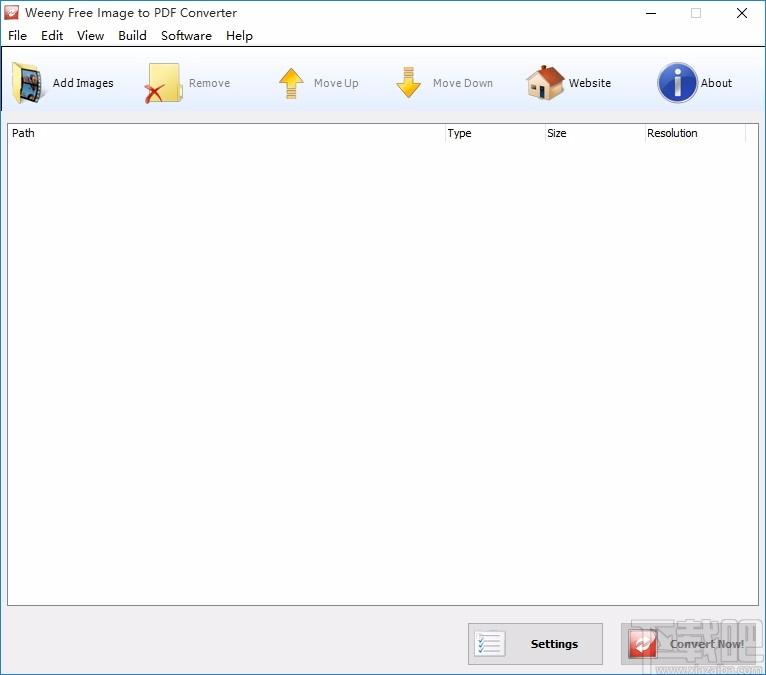Image resolution: width=766 pixels, height=675 pixels.
Task: Click the Add Images label
Action: 83,83
